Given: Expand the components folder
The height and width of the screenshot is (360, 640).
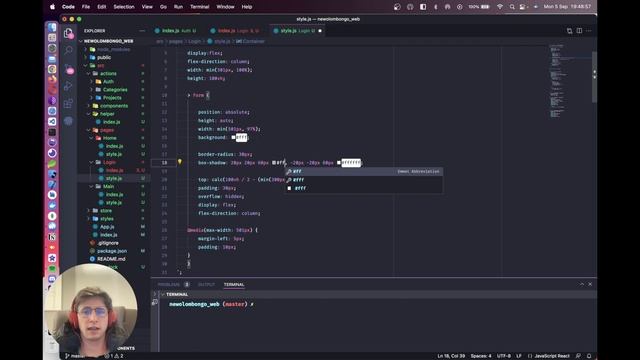Looking at the screenshot, I should [114, 106].
